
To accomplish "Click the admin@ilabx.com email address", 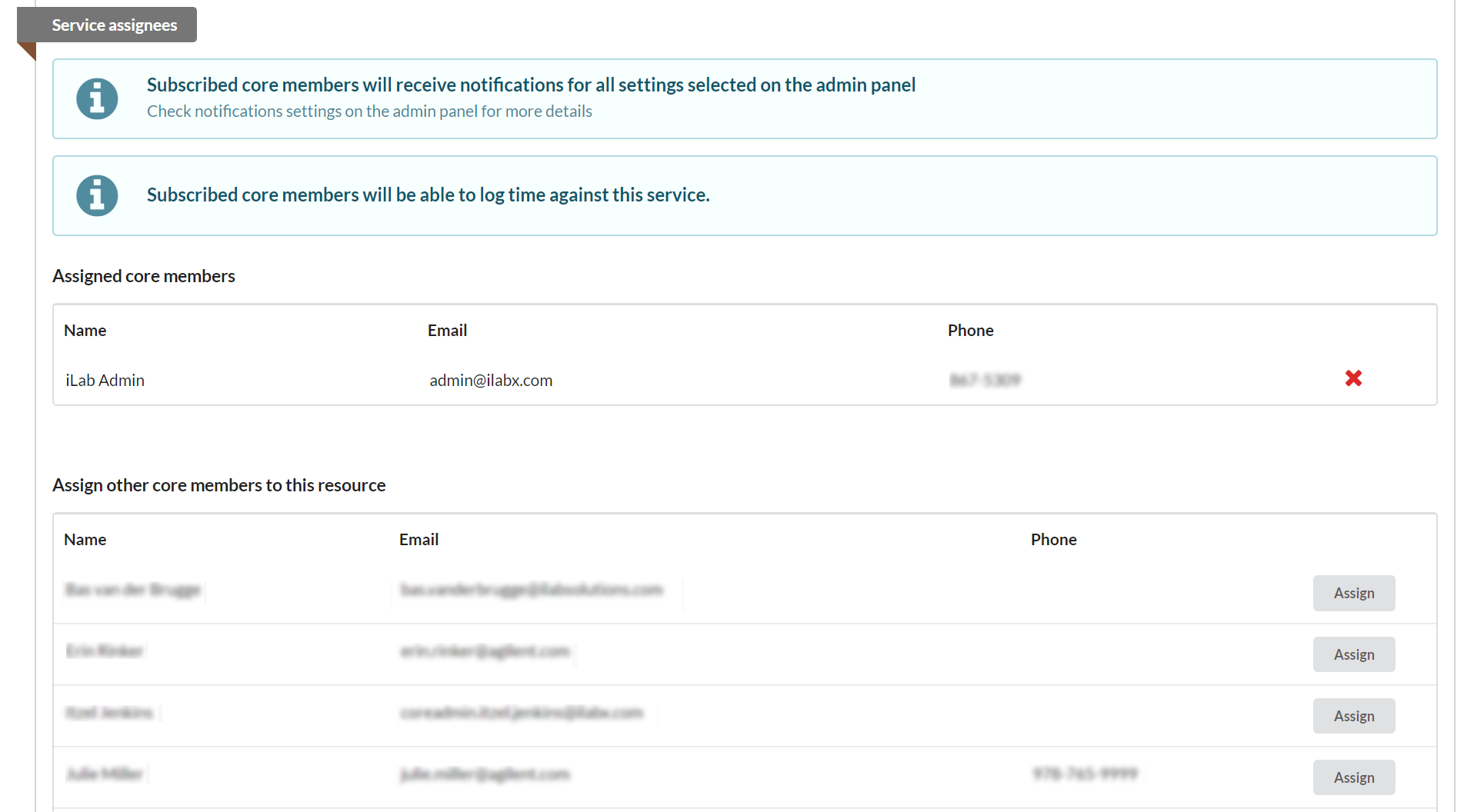I will pos(491,381).
